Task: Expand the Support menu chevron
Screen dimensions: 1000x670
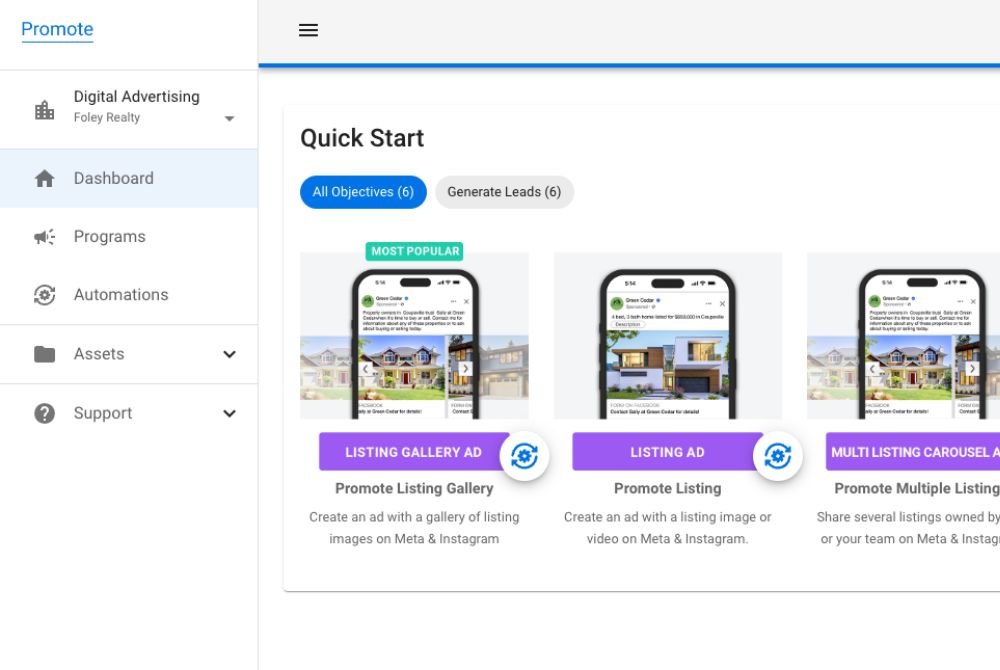Action: 229,413
